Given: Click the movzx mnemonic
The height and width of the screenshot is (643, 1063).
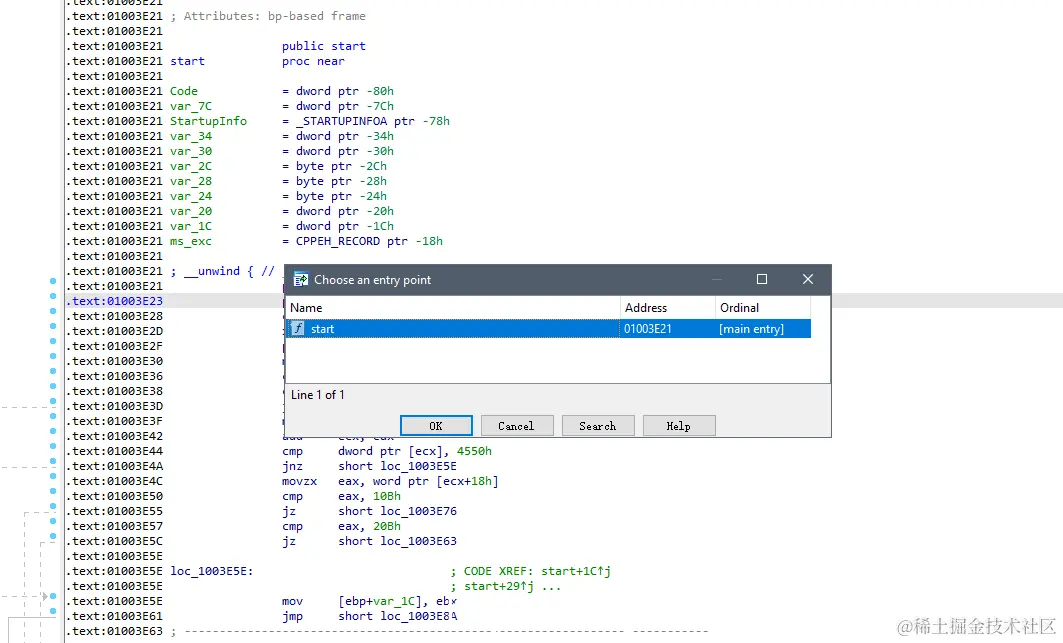Looking at the screenshot, I should coord(300,481).
